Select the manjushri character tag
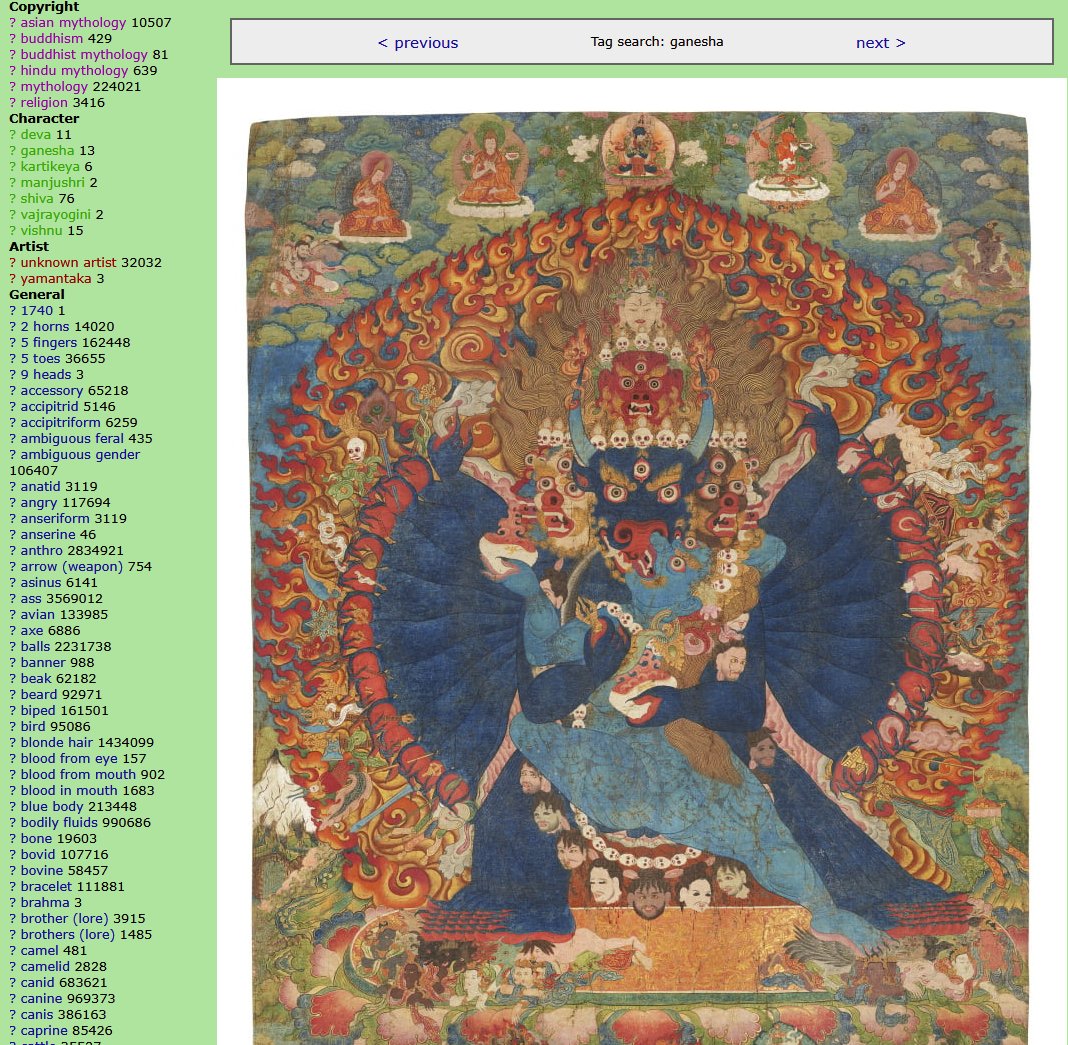 [x=52, y=183]
